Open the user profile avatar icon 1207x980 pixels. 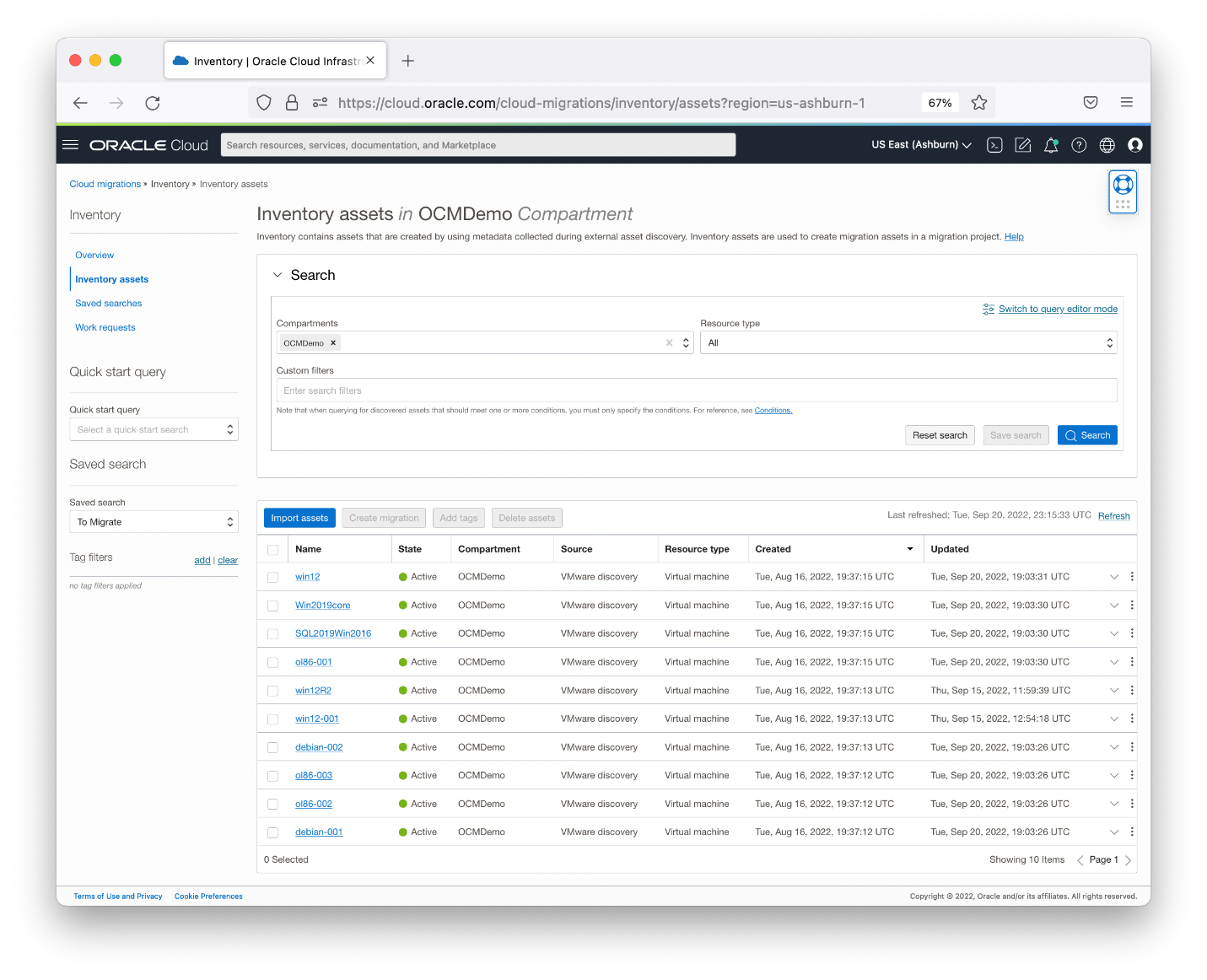[1135, 145]
